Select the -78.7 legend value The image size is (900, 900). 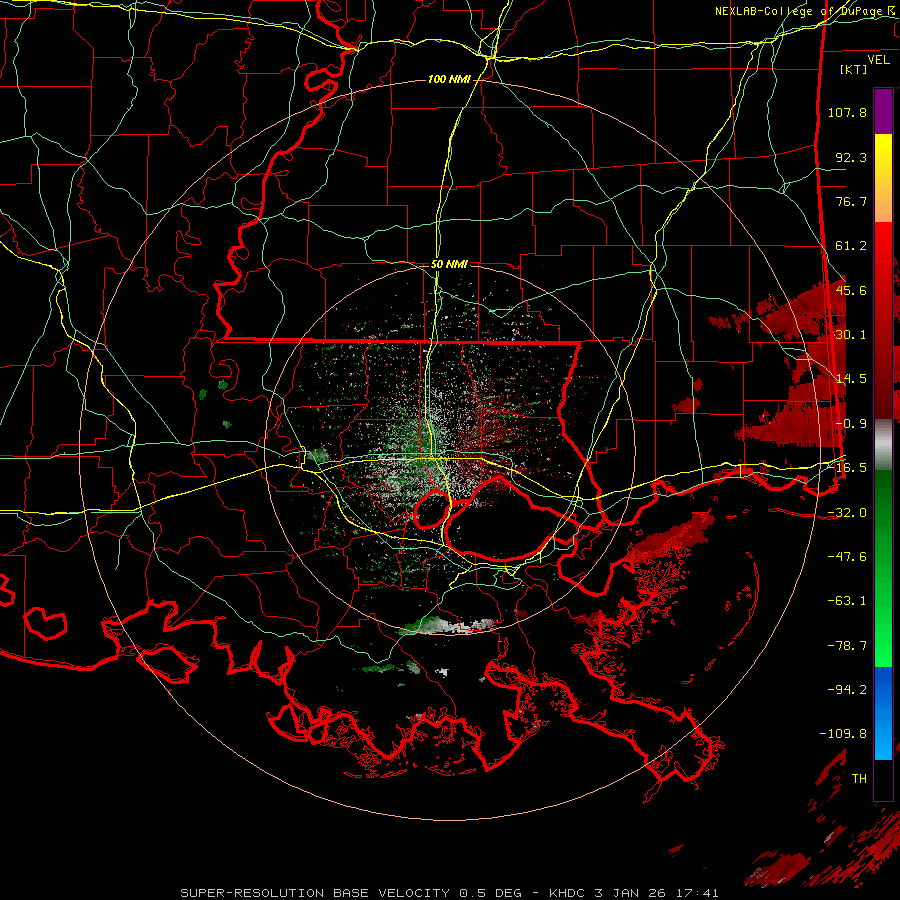pyautogui.click(x=847, y=646)
